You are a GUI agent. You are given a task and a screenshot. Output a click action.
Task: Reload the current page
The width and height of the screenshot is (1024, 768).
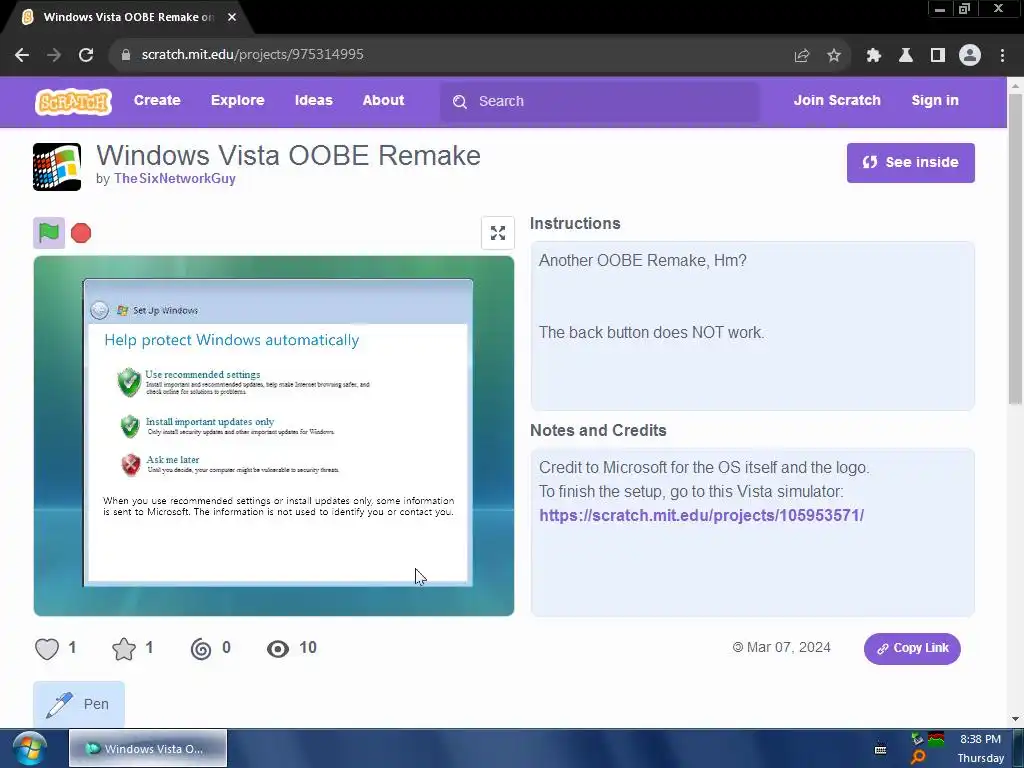pos(86,55)
